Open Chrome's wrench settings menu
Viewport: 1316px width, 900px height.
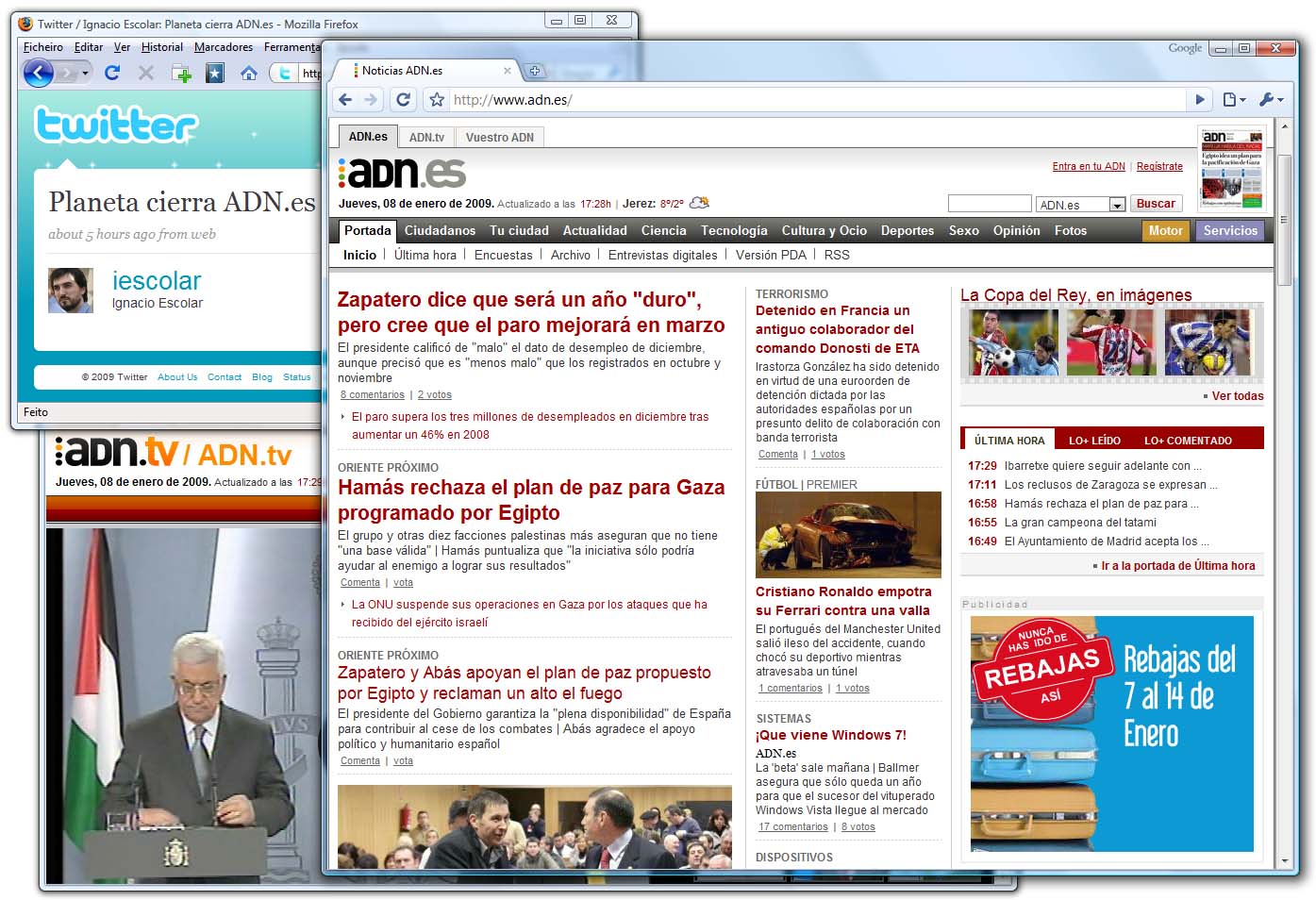[x=1271, y=99]
